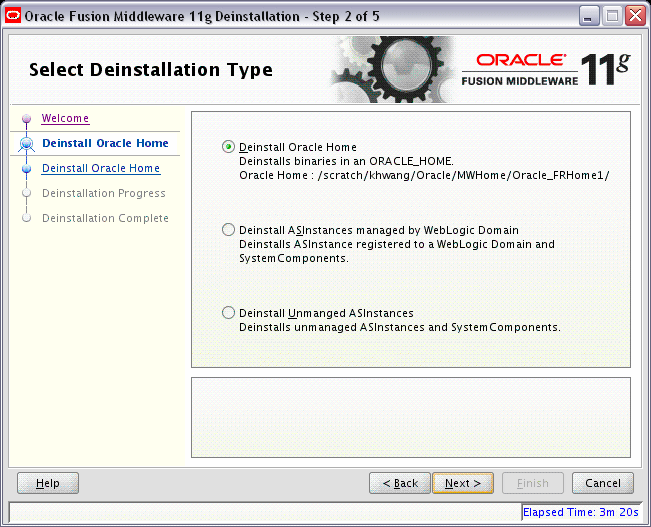Click the bold current Deinstall Oracle Home step
The height and width of the screenshot is (527, 651).
105,143
